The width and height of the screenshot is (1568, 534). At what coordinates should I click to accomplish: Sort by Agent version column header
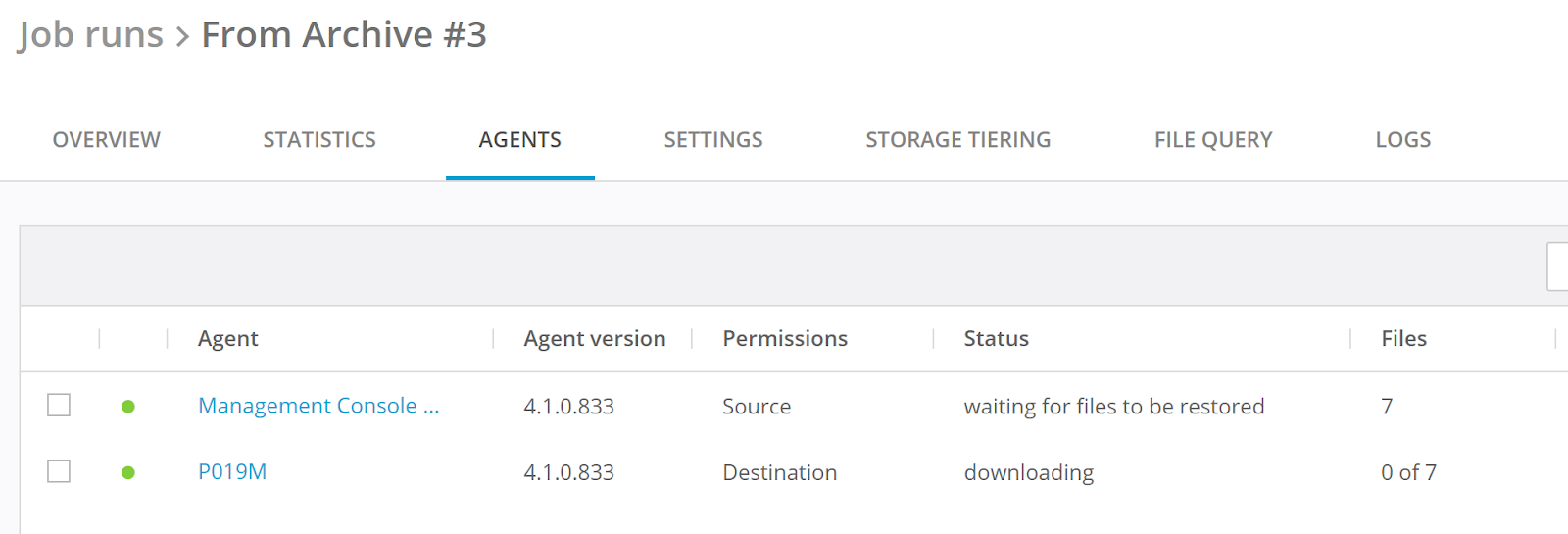tap(594, 339)
